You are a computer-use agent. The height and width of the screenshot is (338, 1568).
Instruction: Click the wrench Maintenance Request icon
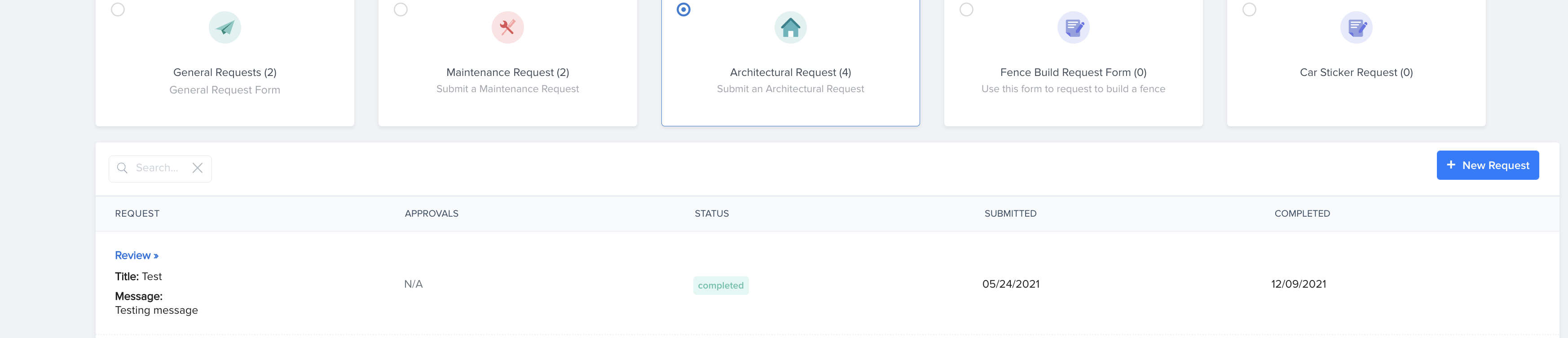pyautogui.click(x=507, y=27)
